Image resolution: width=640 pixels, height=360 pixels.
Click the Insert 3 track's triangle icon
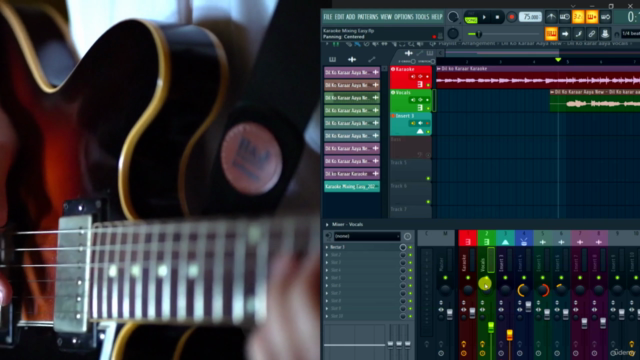pos(420,131)
